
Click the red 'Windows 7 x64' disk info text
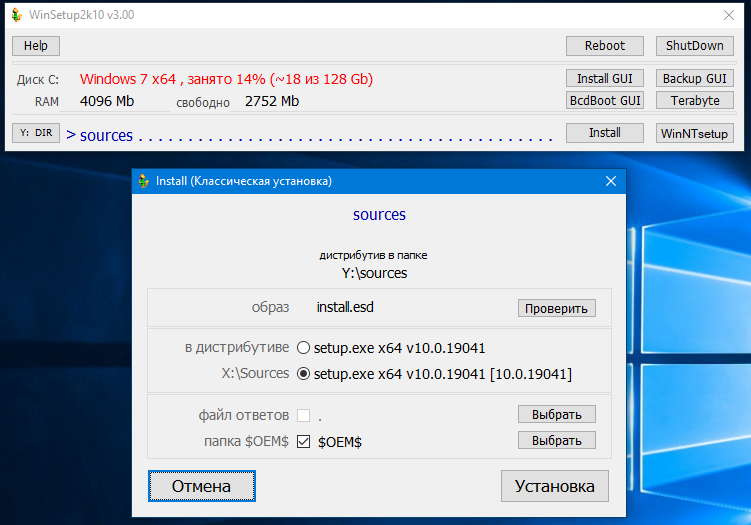[226, 79]
